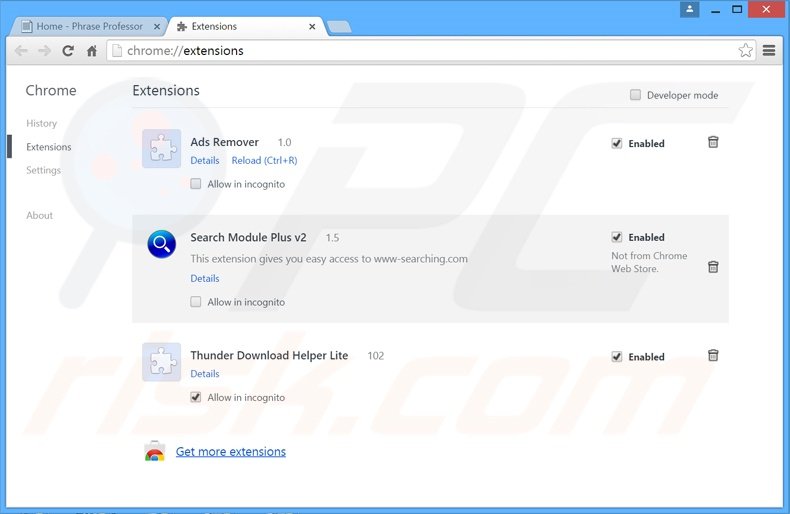
Task: Reload the current page
Action: [68, 50]
